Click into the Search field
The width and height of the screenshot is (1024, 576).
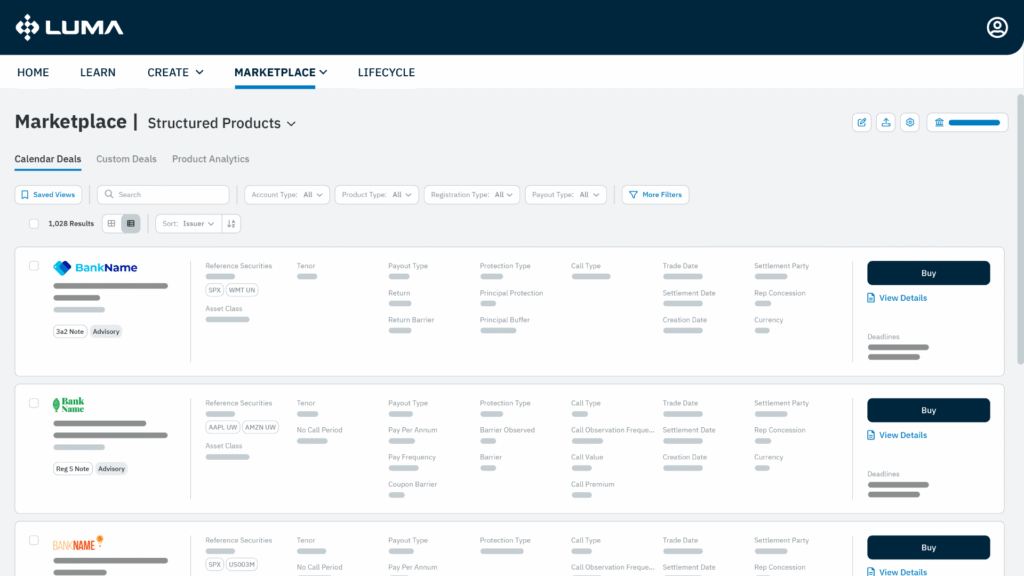163,195
